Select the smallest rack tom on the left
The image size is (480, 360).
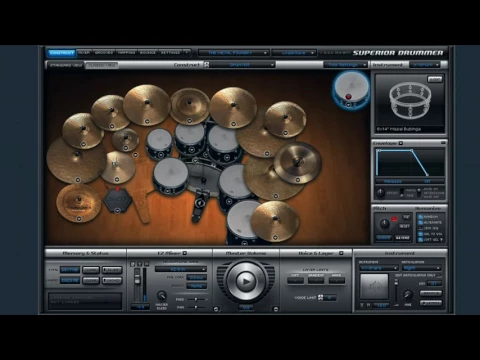(x=159, y=143)
